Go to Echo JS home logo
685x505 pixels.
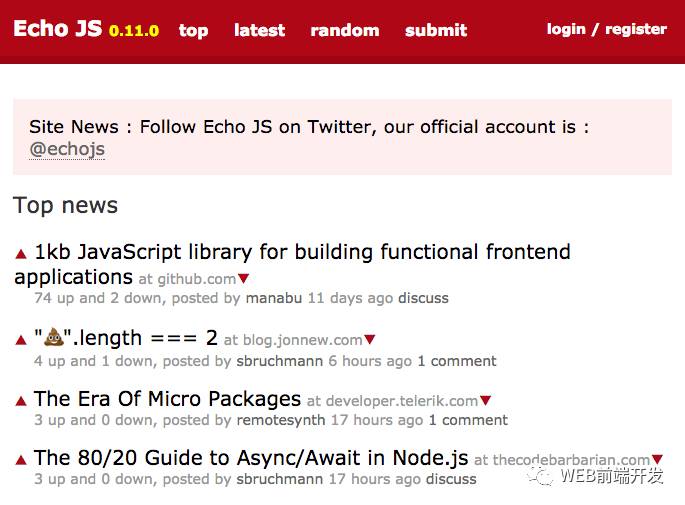(x=57, y=28)
